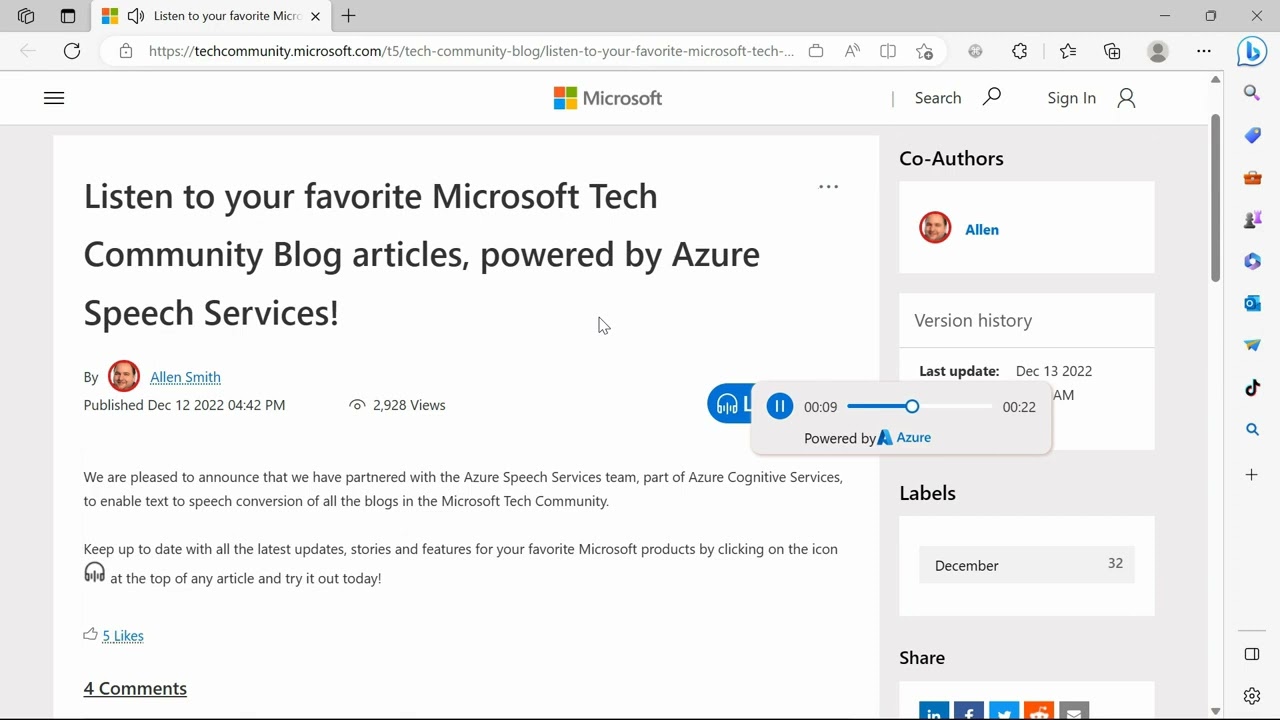Open Edge Settings and more menu

click(1204, 51)
